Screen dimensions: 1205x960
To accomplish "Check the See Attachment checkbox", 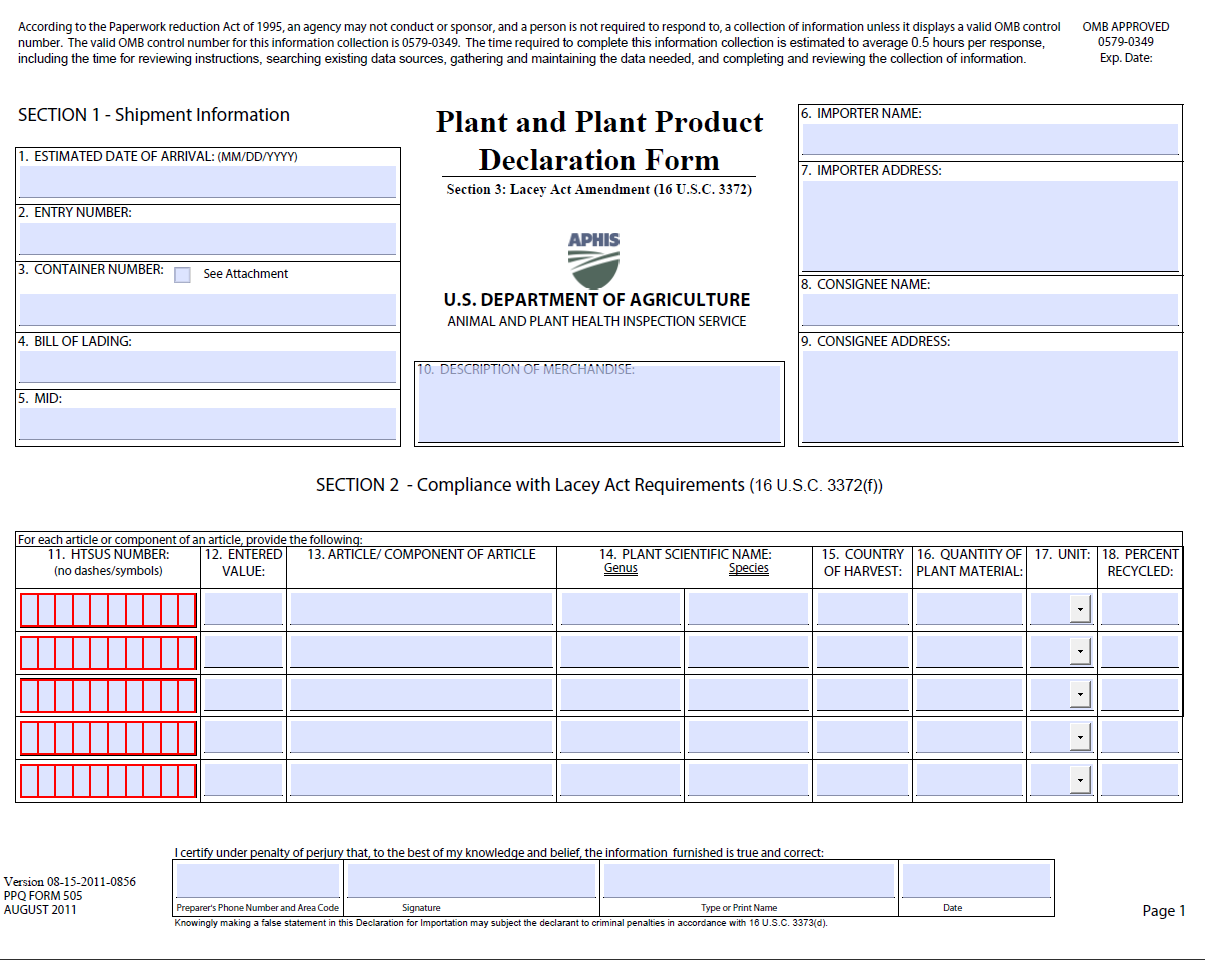I will pyautogui.click(x=182, y=275).
